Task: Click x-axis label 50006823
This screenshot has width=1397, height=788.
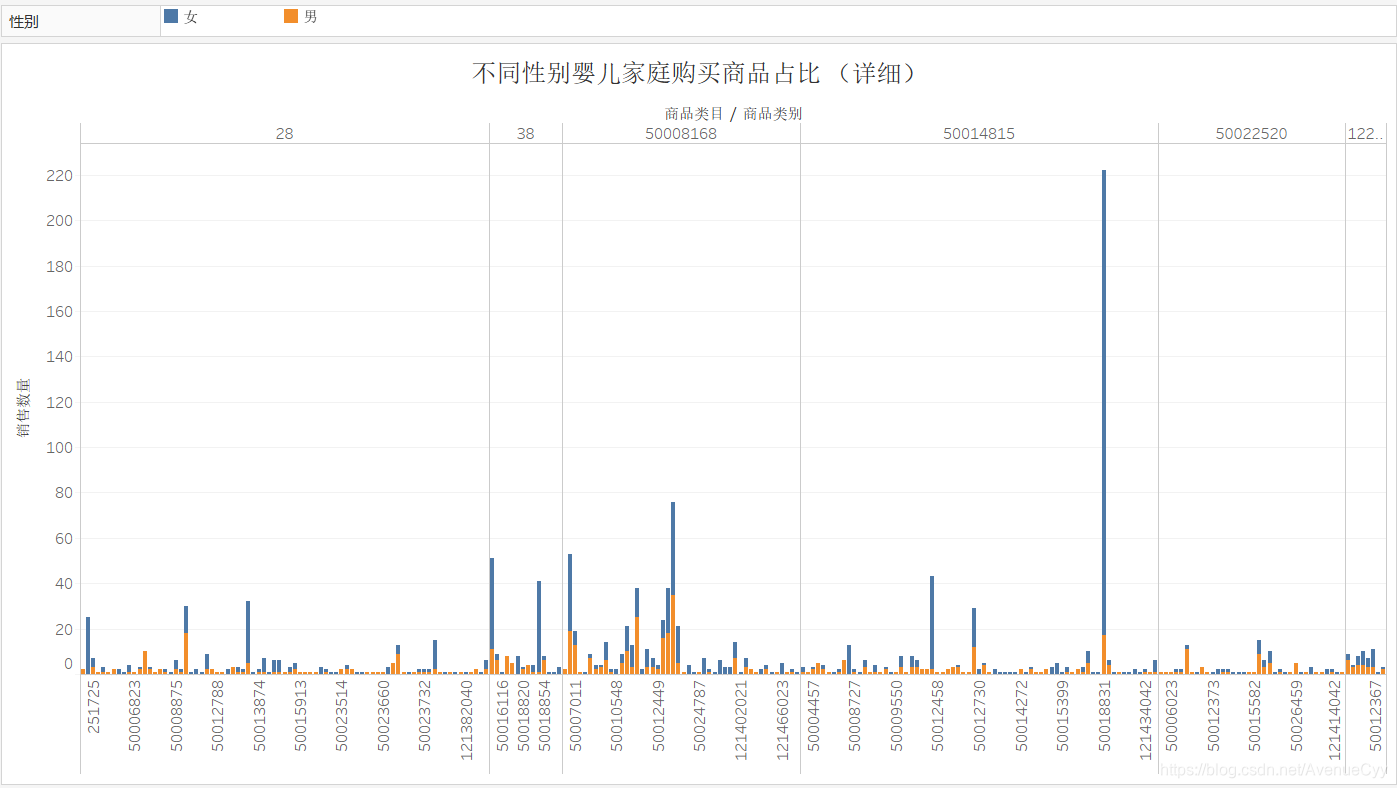Action: point(135,716)
